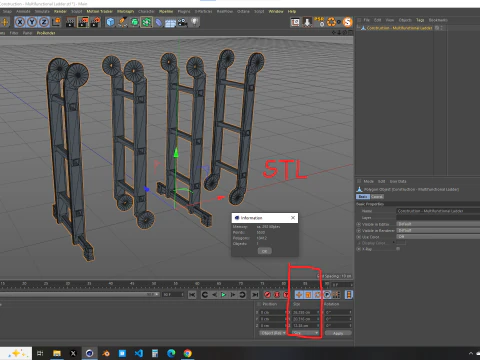The width and height of the screenshot is (480, 360).
Task: Open Google Chrome from taskbar
Action: pos(188,353)
